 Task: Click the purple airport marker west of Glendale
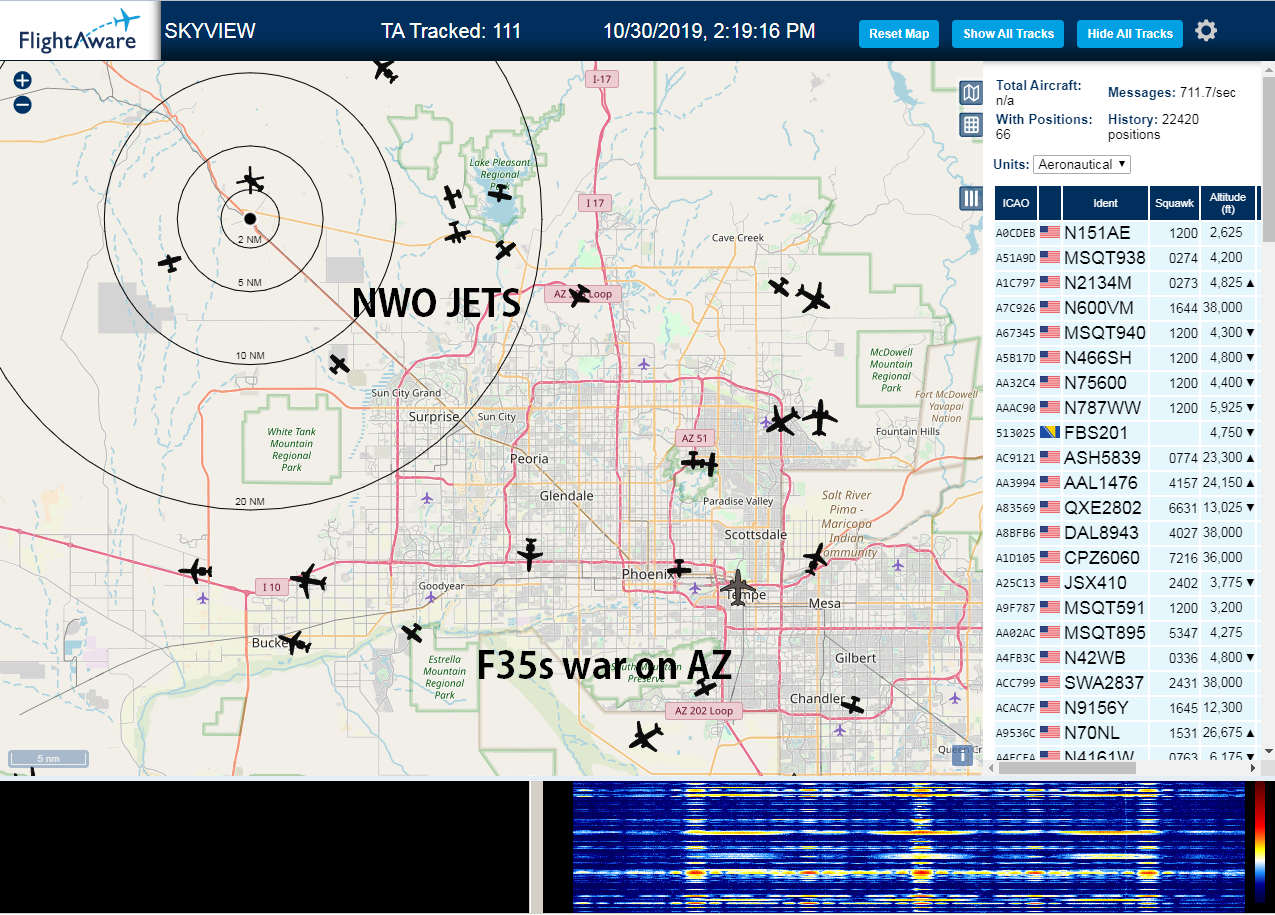(x=428, y=497)
